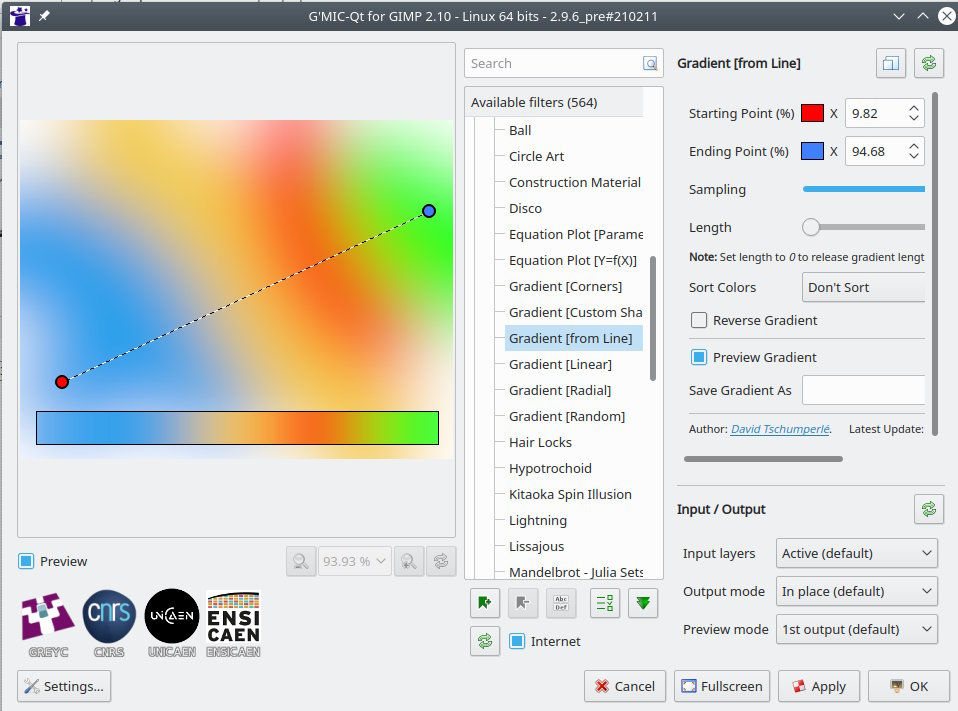The width and height of the screenshot is (958, 711).
Task: Open the Preview mode dropdown
Action: [x=857, y=629]
